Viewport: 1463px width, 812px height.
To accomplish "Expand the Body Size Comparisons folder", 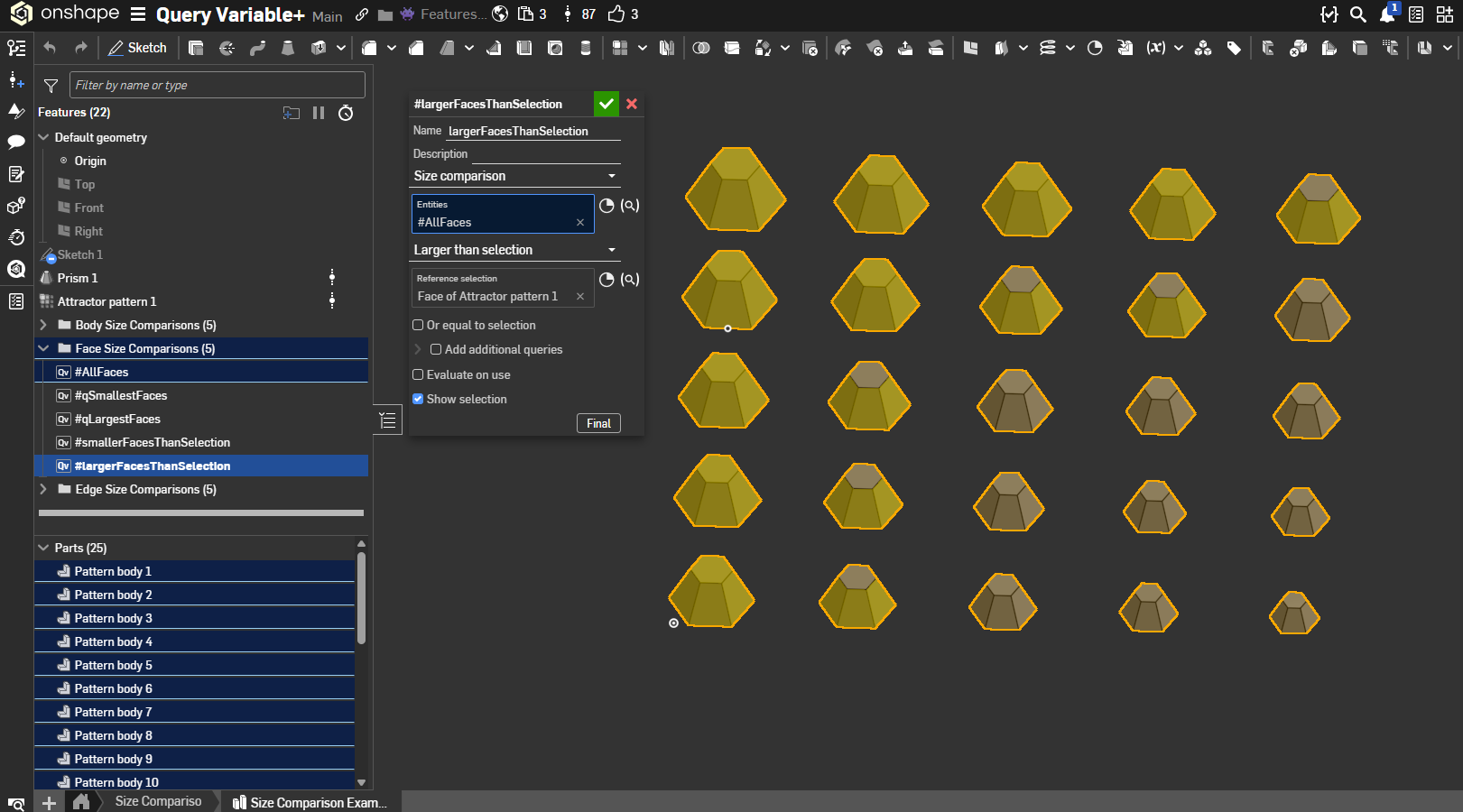I will (x=43, y=325).
